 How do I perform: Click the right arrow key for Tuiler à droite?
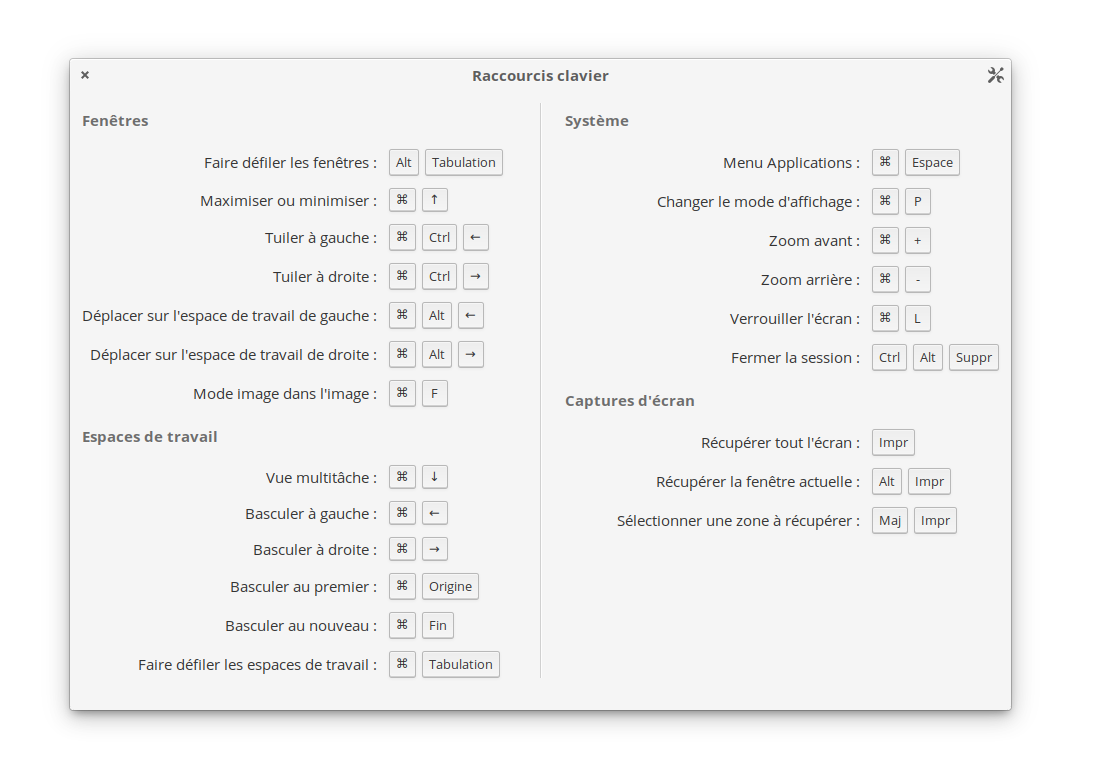click(475, 277)
